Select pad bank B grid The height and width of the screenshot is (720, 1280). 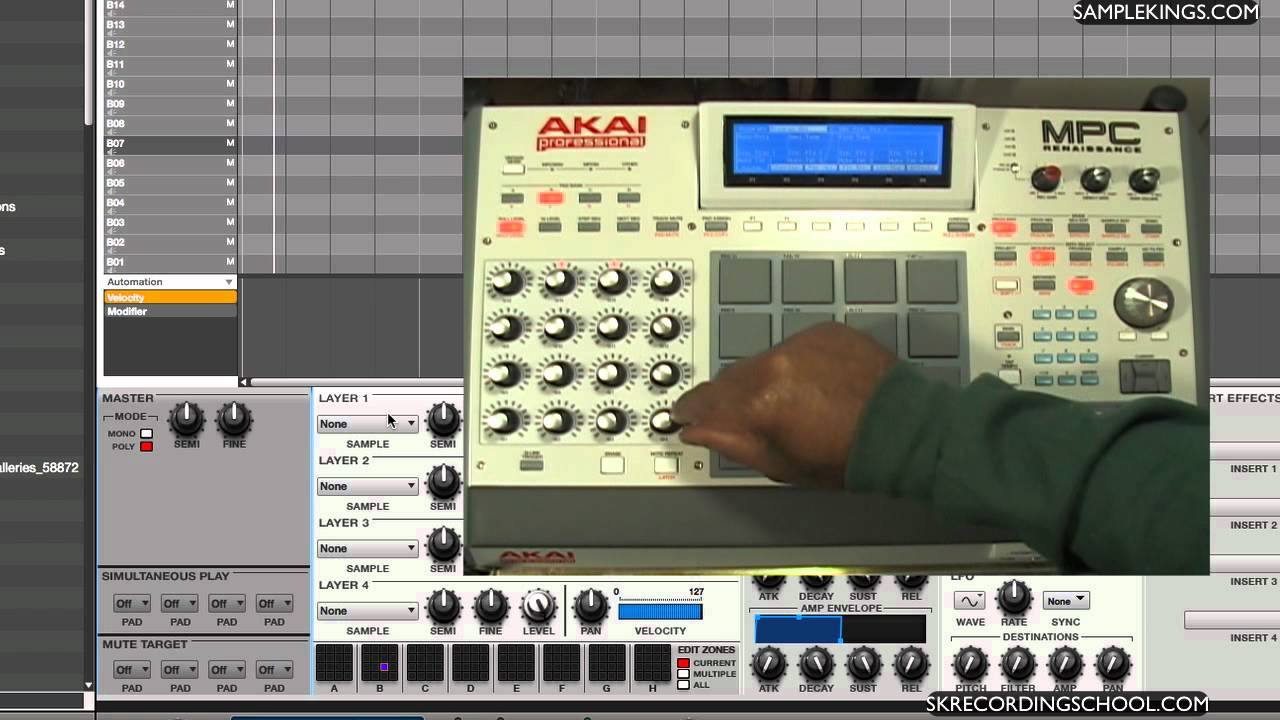pyautogui.click(x=380, y=662)
